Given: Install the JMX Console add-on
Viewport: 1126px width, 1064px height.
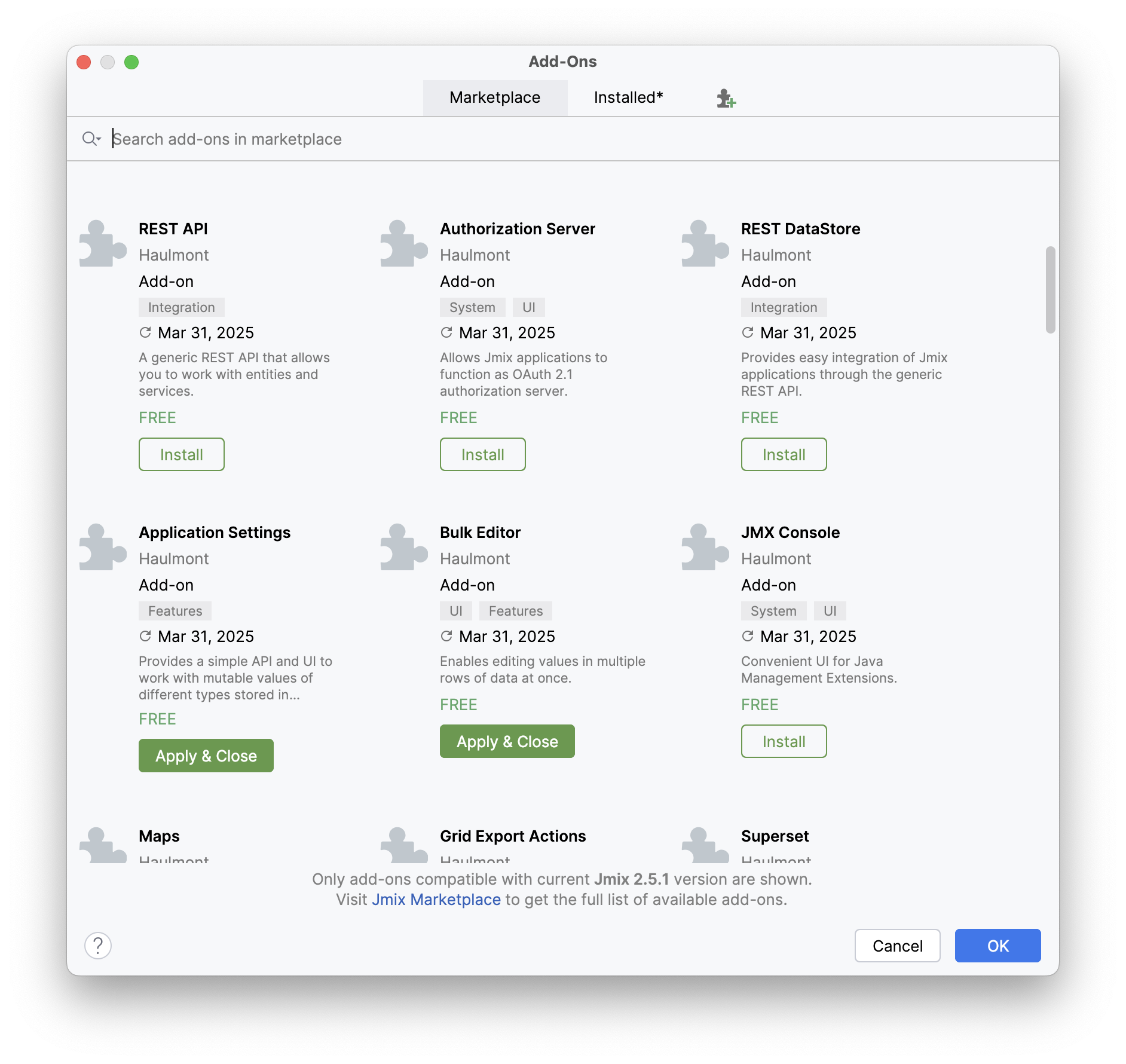Looking at the screenshot, I should coord(784,742).
